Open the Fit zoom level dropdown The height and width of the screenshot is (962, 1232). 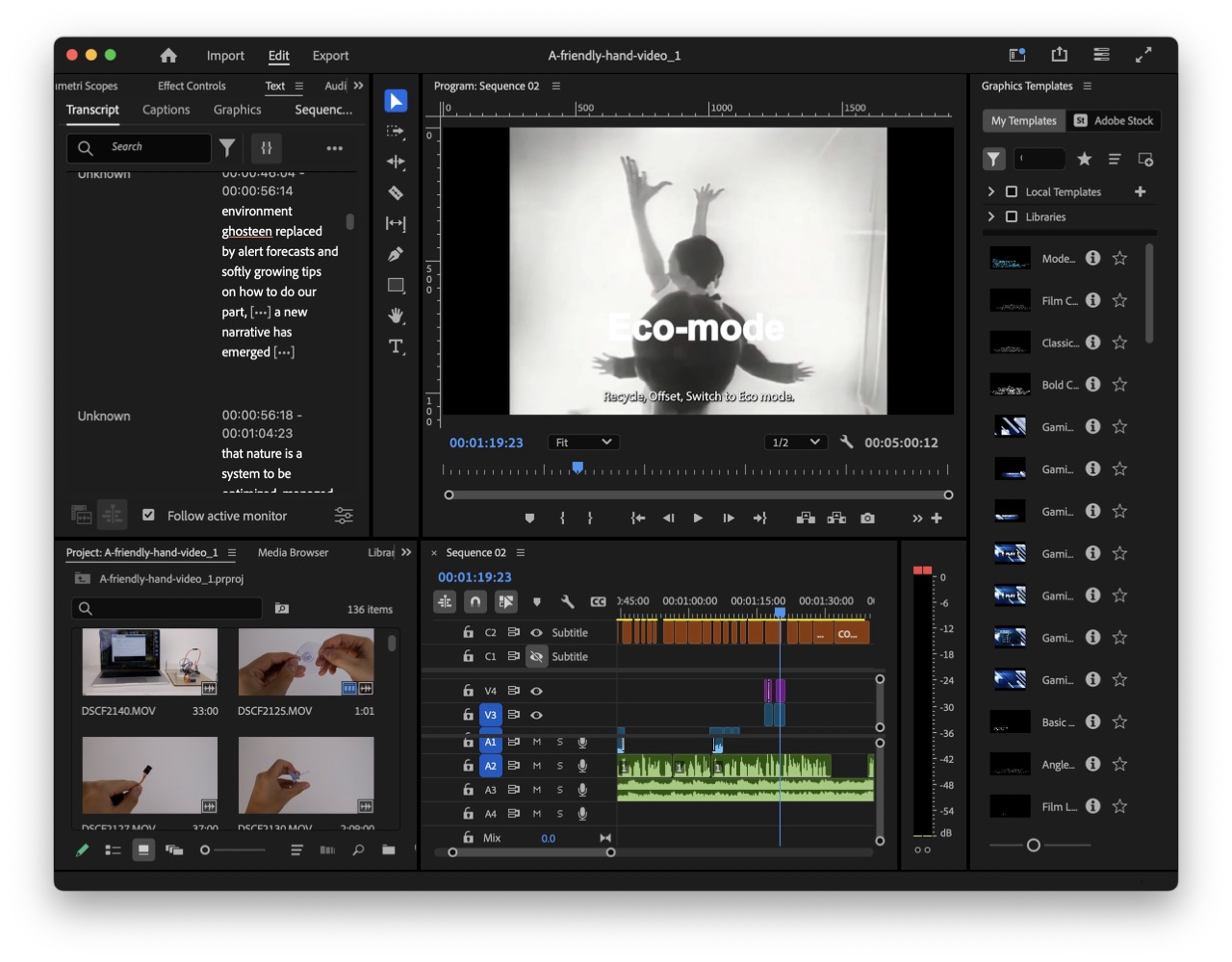tap(583, 443)
